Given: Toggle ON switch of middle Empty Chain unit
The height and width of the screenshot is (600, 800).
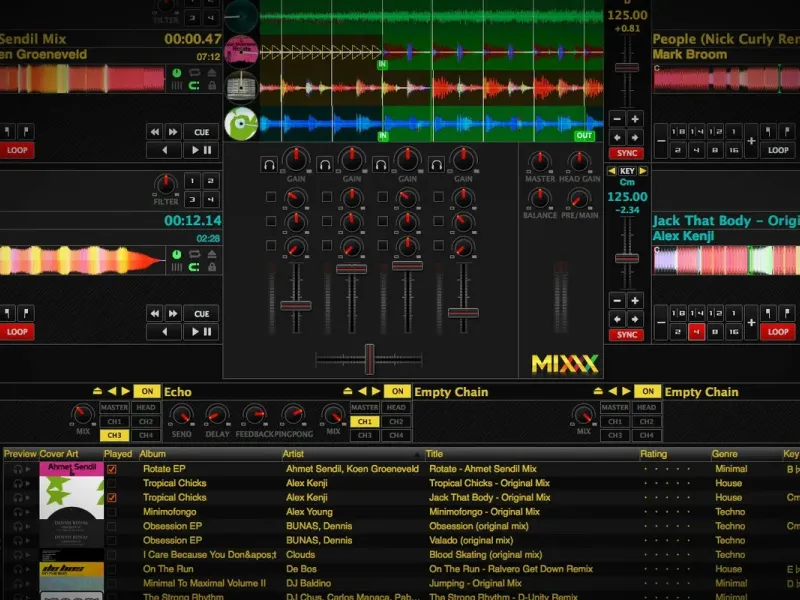Looking at the screenshot, I should (x=397, y=391).
